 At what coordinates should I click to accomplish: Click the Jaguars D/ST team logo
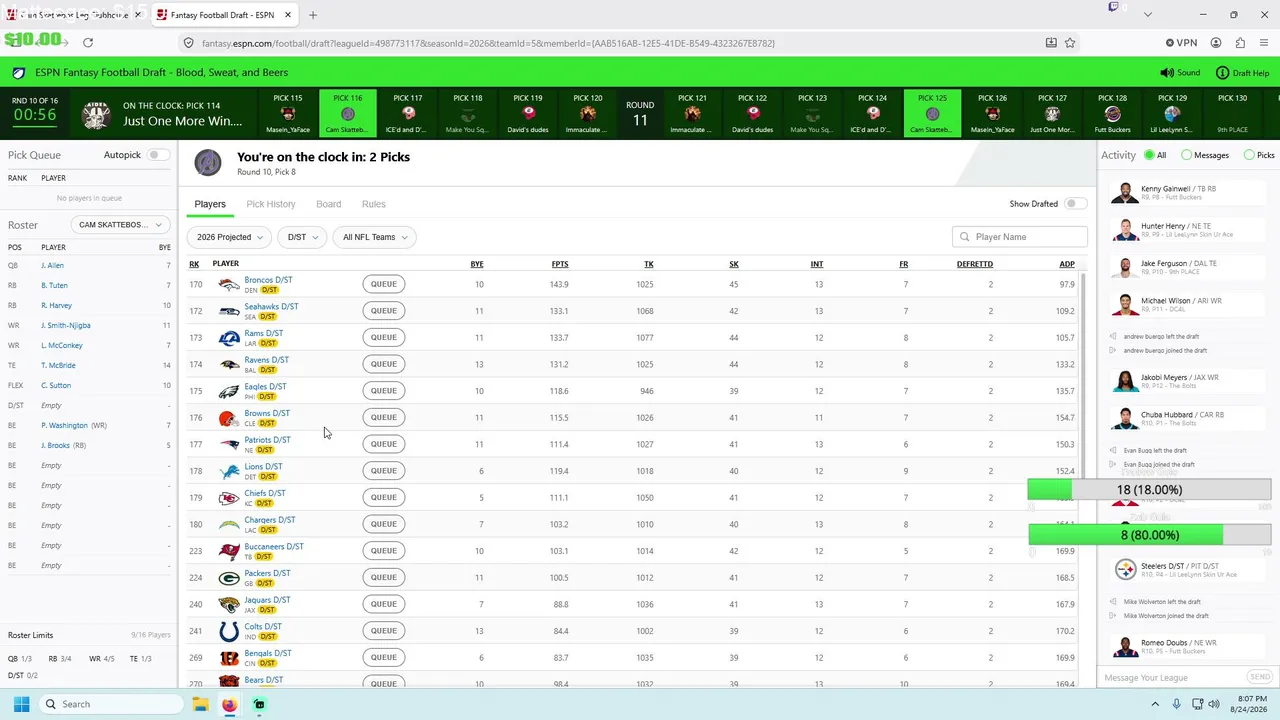click(229, 604)
